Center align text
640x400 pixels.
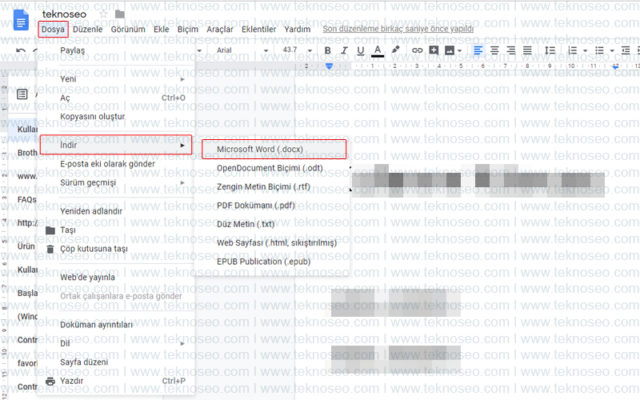pyautogui.click(x=494, y=50)
